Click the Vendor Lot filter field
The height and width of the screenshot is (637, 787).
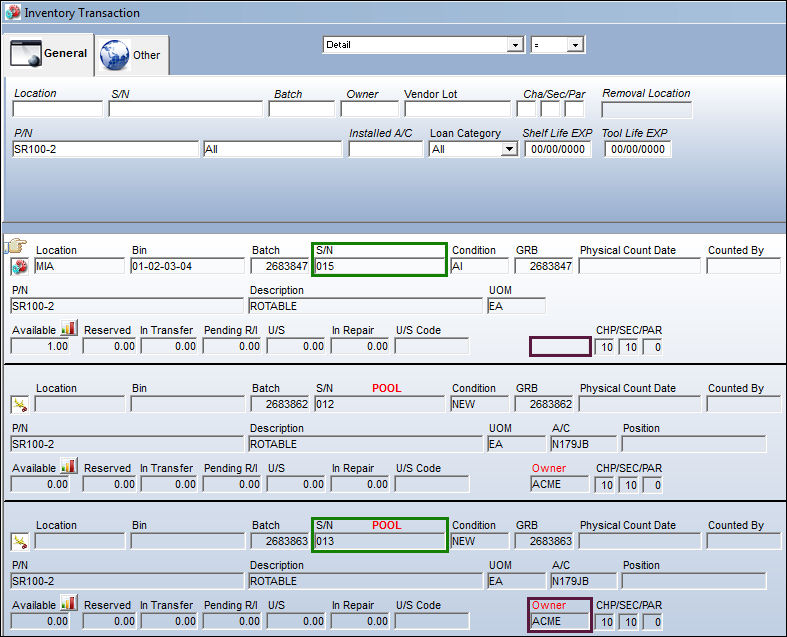(x=457, y=109)
